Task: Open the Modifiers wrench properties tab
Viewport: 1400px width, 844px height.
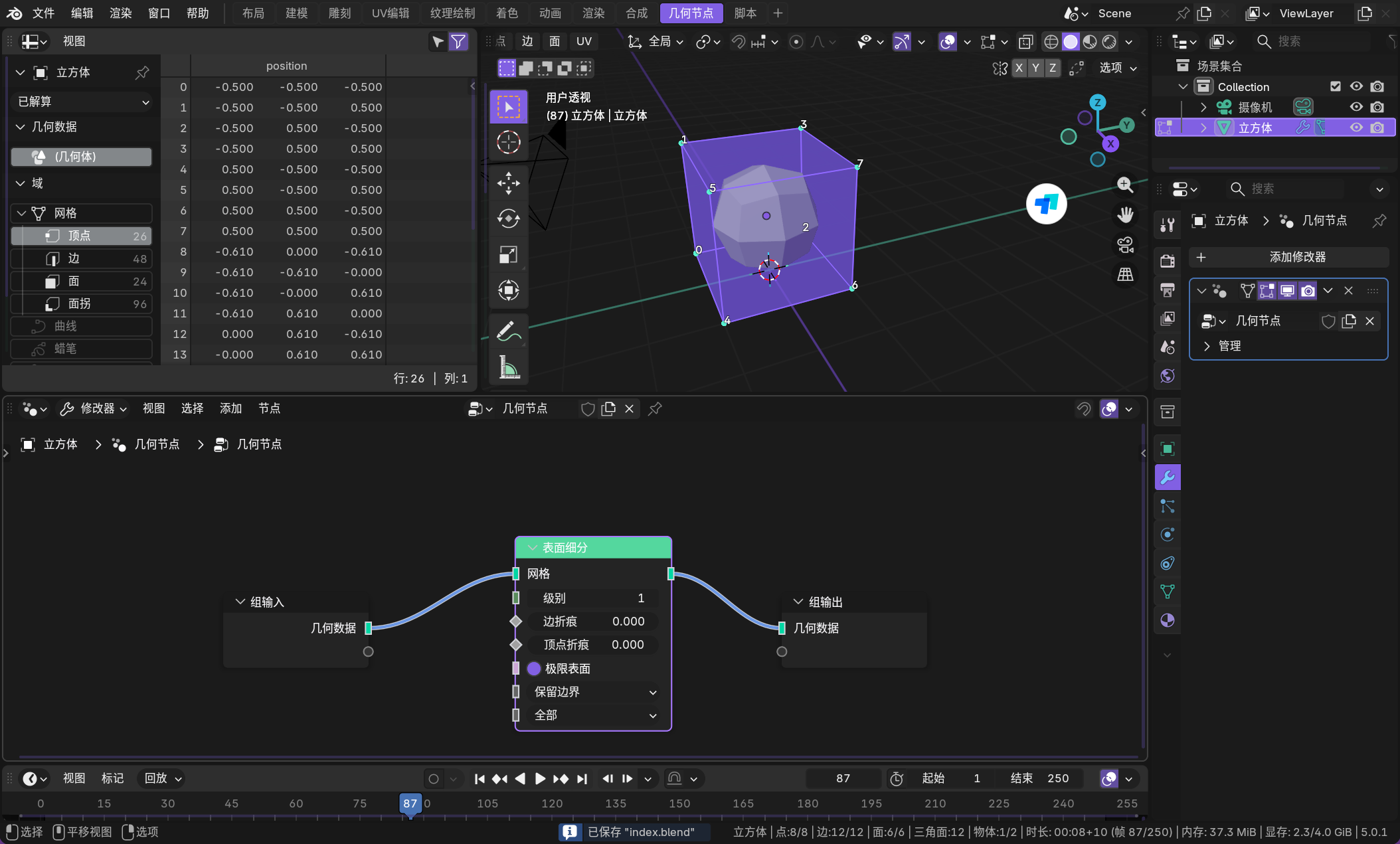Action: (1167, 477)
